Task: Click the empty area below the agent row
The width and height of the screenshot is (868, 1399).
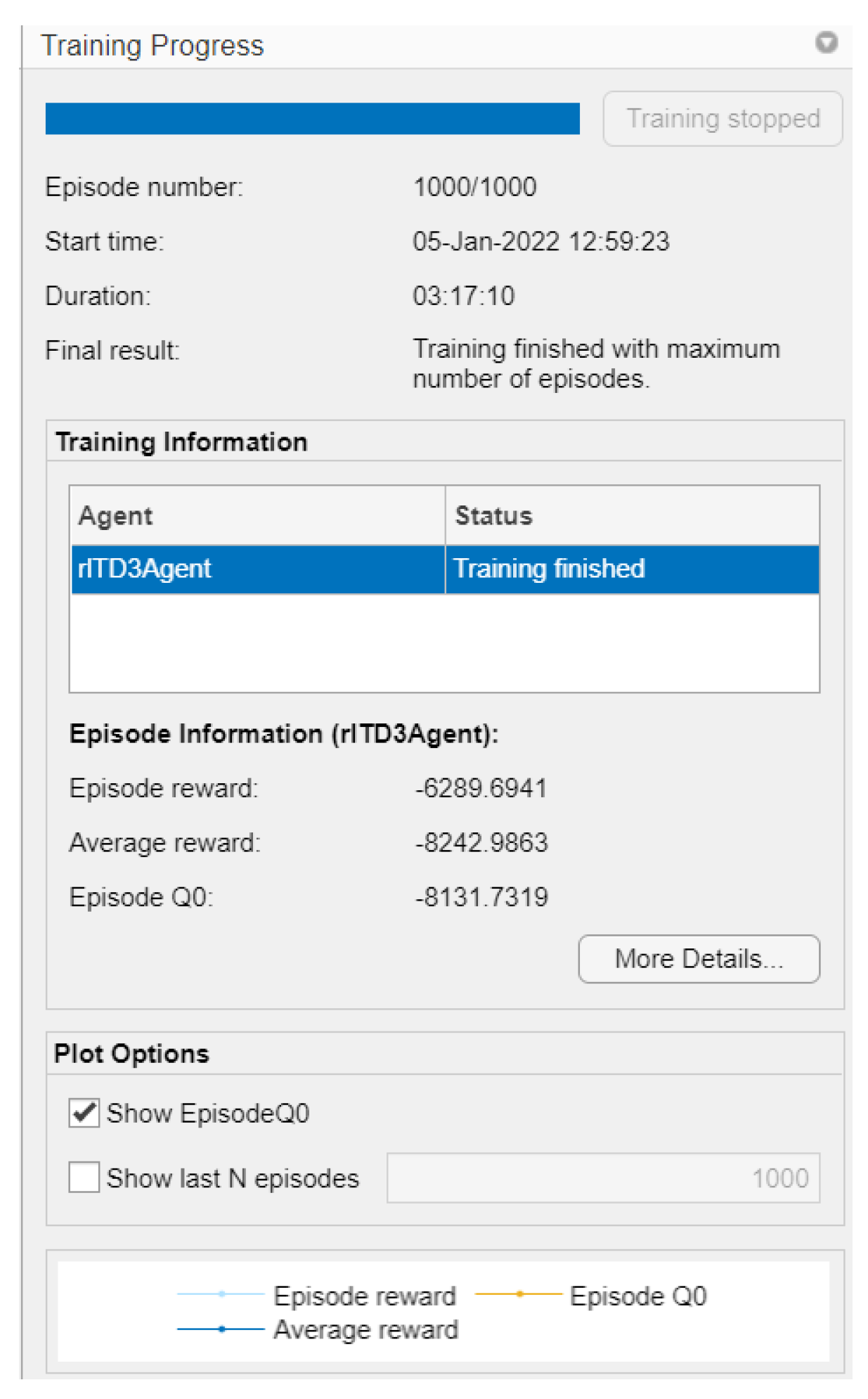Action: [x=444, y=643]
